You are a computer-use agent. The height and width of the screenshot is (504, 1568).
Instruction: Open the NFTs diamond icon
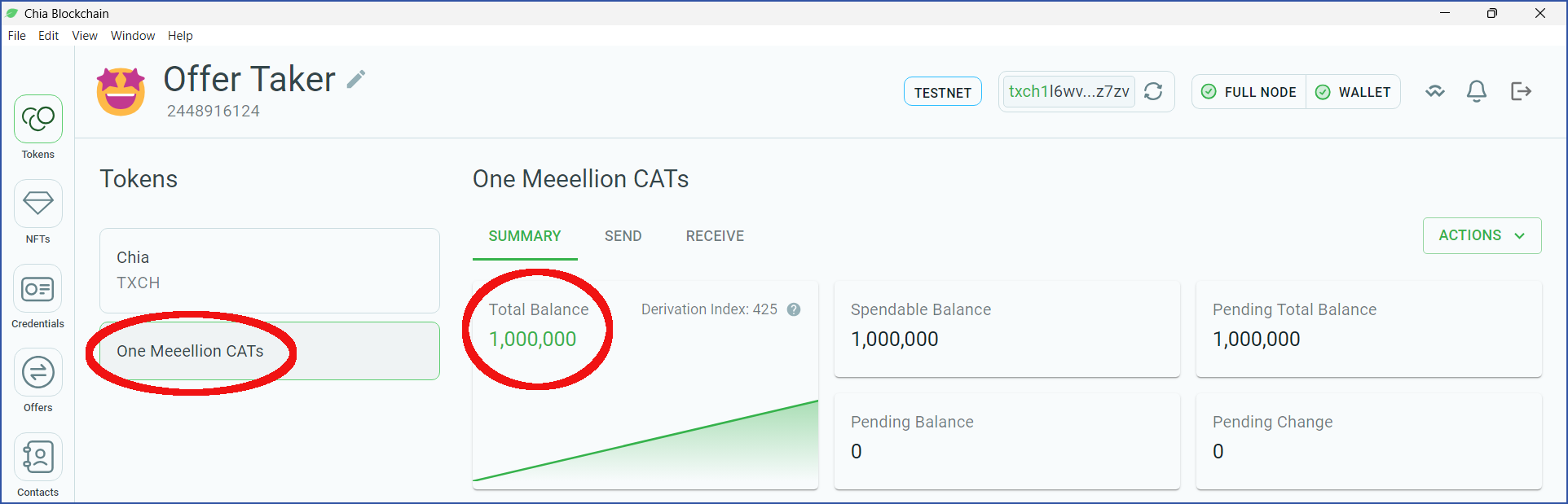pyautogui.click(x=37, y=204)
